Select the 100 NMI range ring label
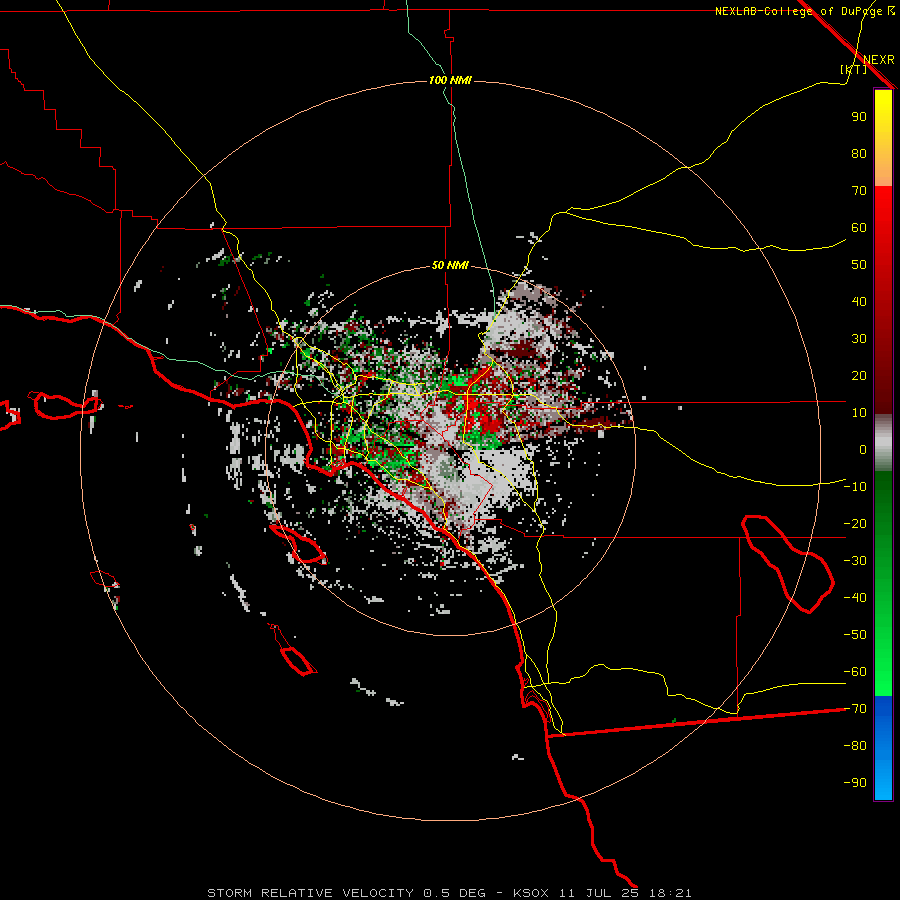This screenshot has width=900, height=900. tap(450, 80)
